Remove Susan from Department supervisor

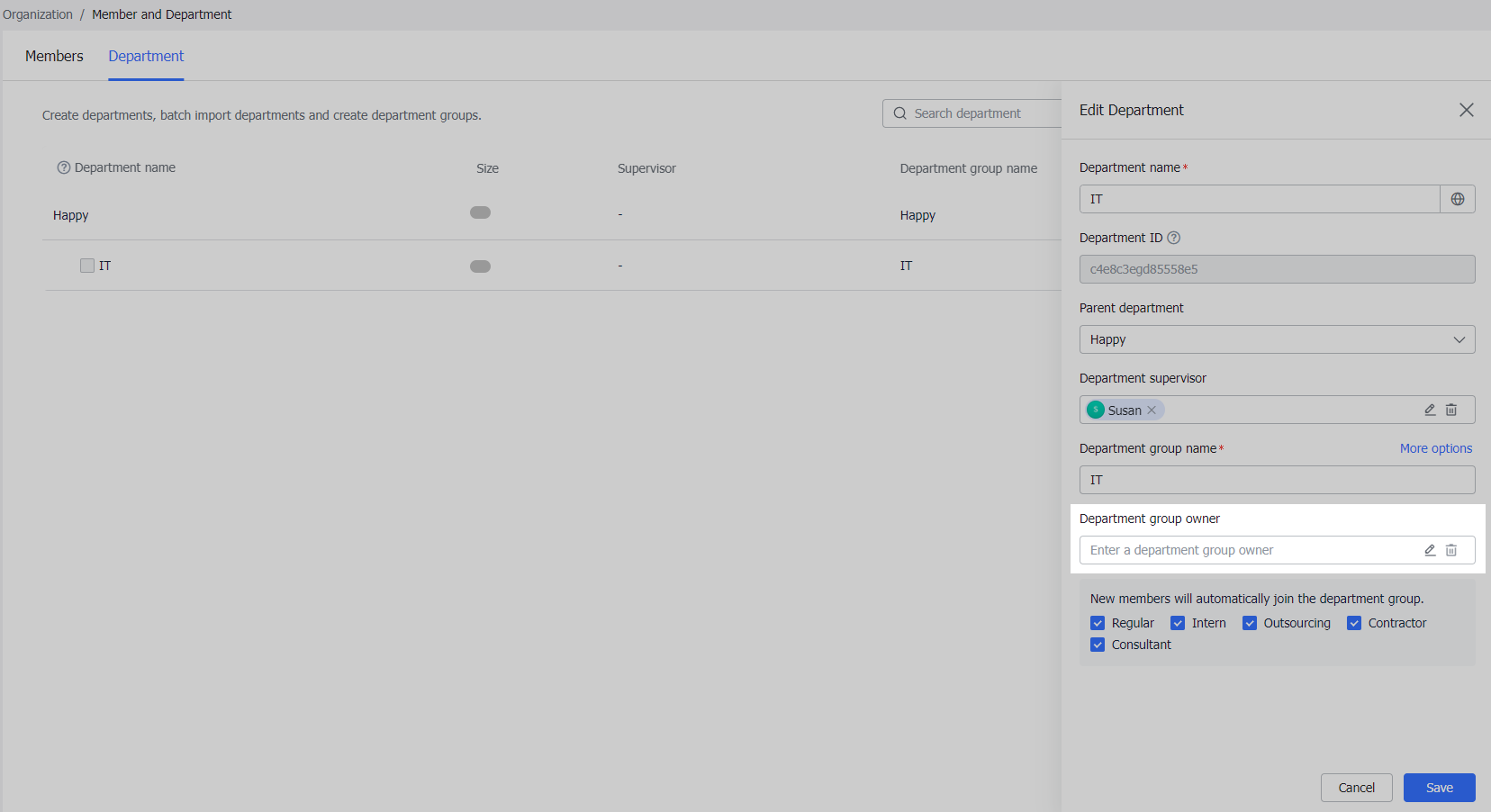[1152, 410]
